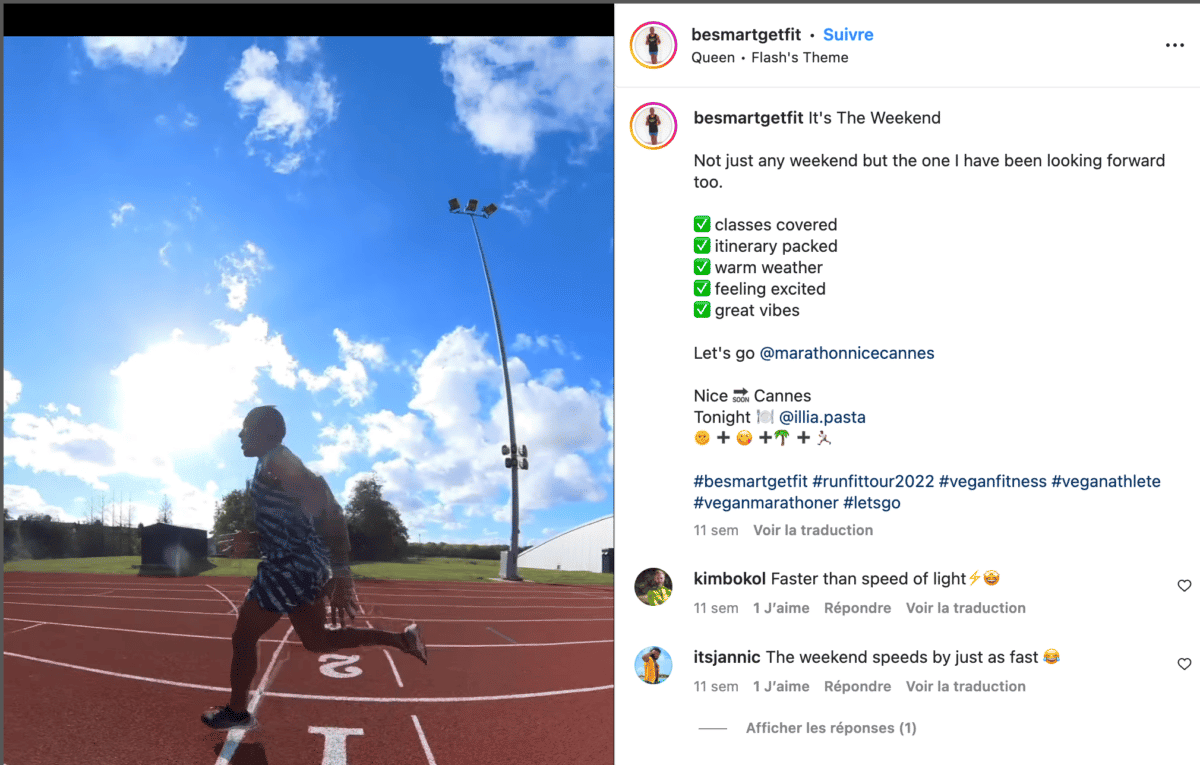View likes on kimbokol's comment via 1 J'aime
The height and width of the screenshot is (765, 1200).
tap(781, 608)
